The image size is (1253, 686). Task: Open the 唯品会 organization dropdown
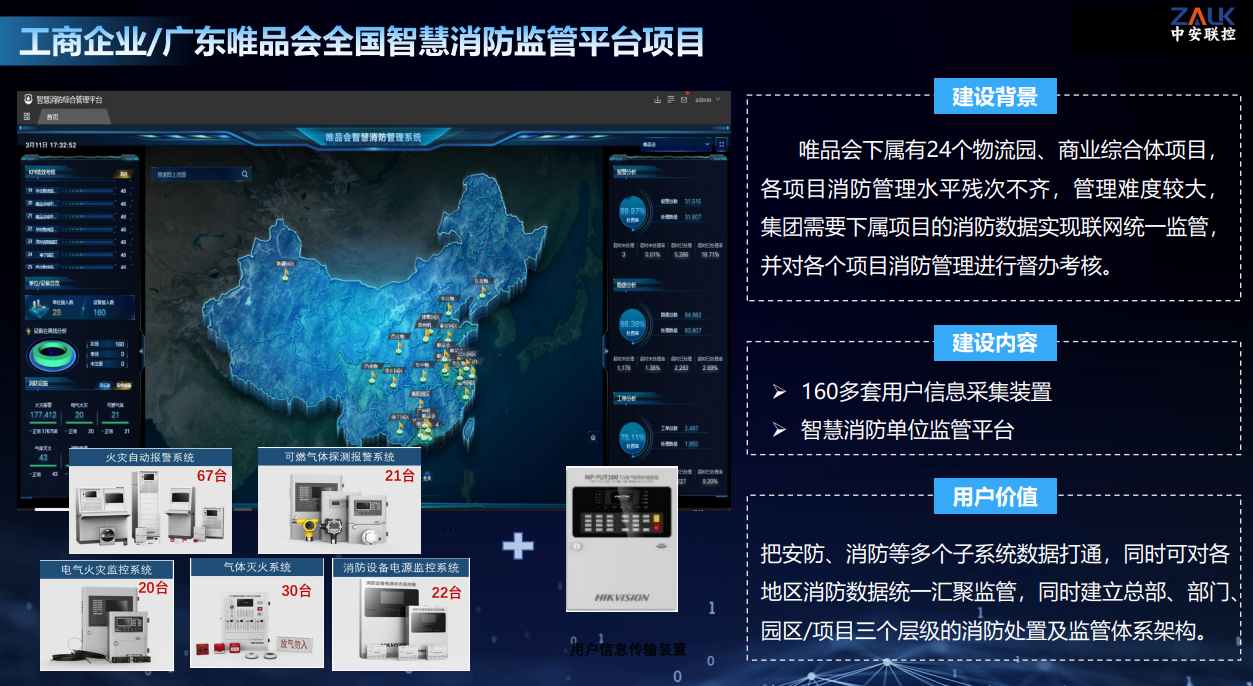click(x=676, y=145)
